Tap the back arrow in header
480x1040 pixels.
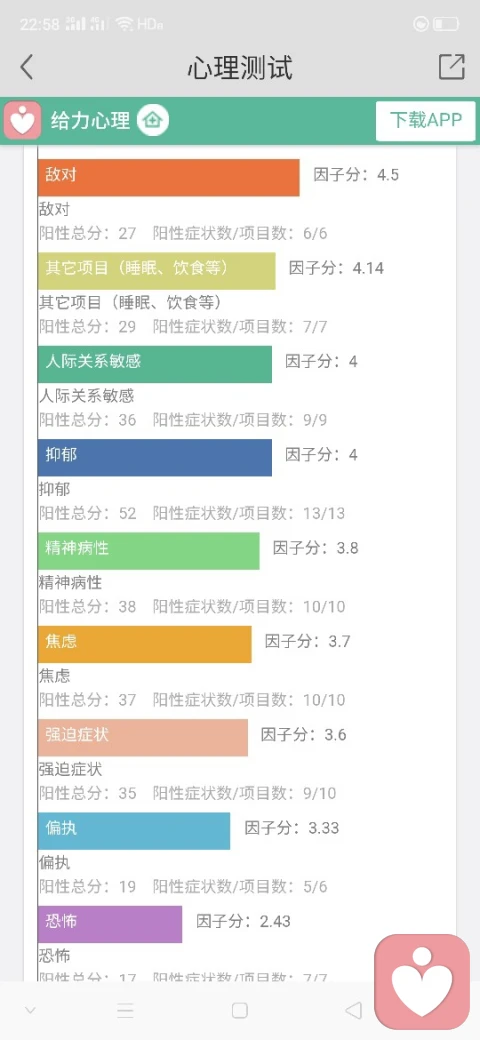point(27,67)
